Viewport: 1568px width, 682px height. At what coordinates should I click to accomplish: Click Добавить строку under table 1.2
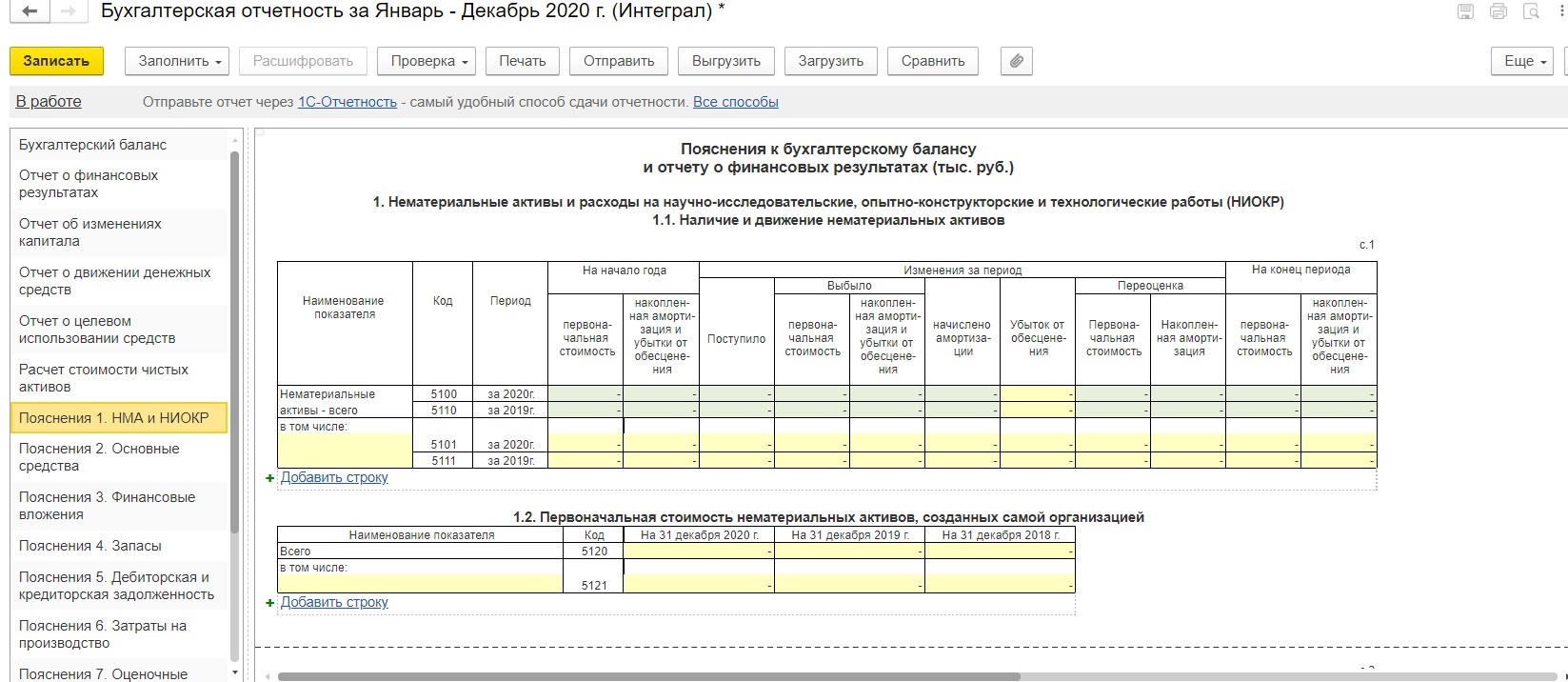pyautogui.click(x=334, y=603)
